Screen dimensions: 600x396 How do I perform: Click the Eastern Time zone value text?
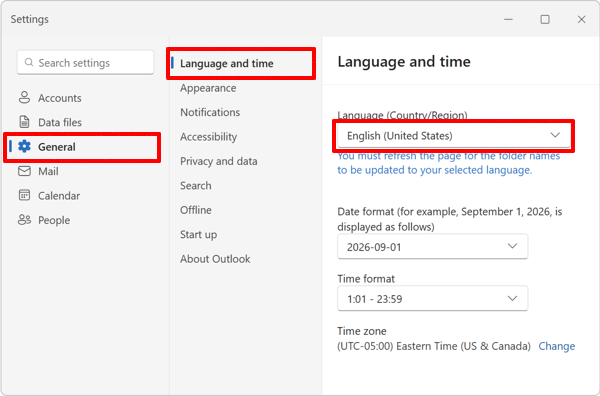(434, 346)
